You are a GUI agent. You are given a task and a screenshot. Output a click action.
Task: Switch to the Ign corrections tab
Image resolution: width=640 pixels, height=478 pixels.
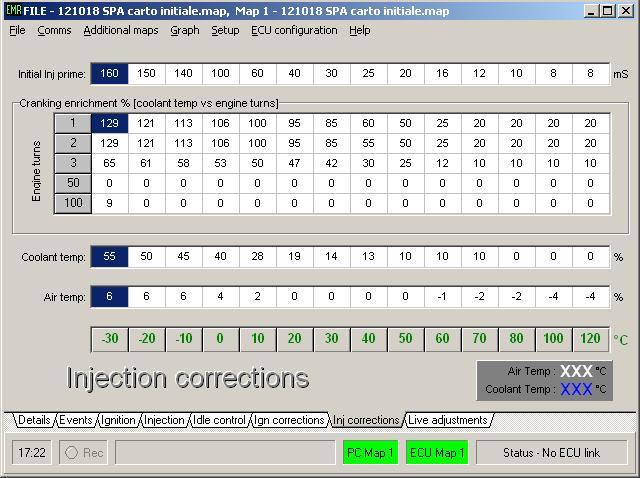tap(289, 420)
